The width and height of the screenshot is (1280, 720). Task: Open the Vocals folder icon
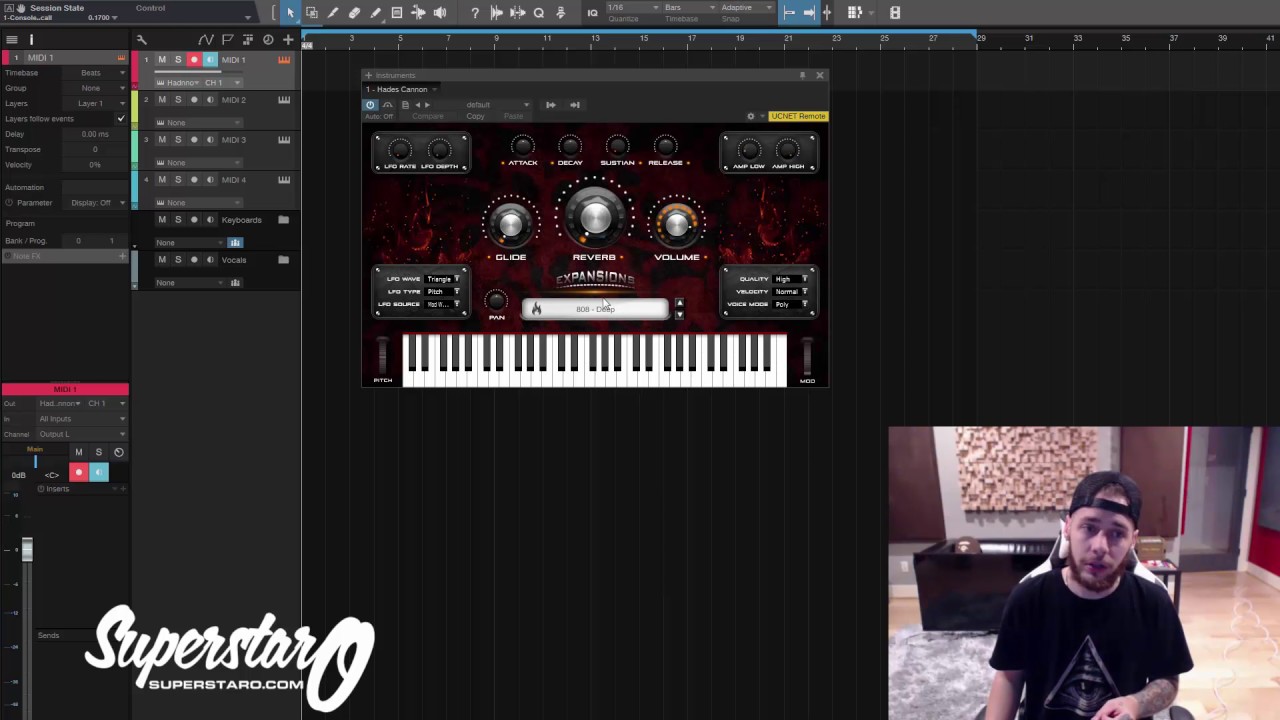pos(284,260)
